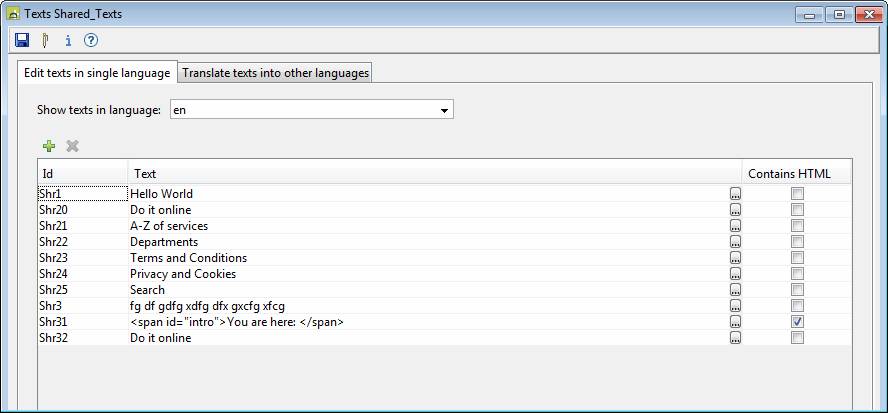Select the Terms and Conditions text cell
The height and width of the screenshot is (413, 888).
click(188, 258)
